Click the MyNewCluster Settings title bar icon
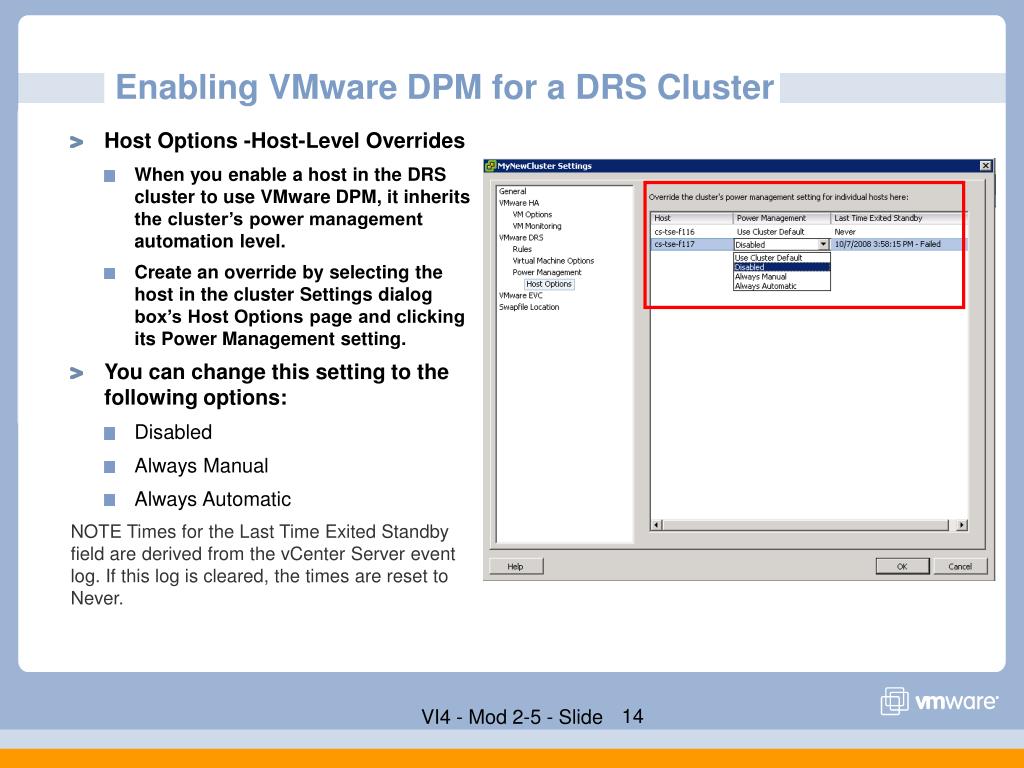This screenshot has height=768, width=1024. point(490,166)
